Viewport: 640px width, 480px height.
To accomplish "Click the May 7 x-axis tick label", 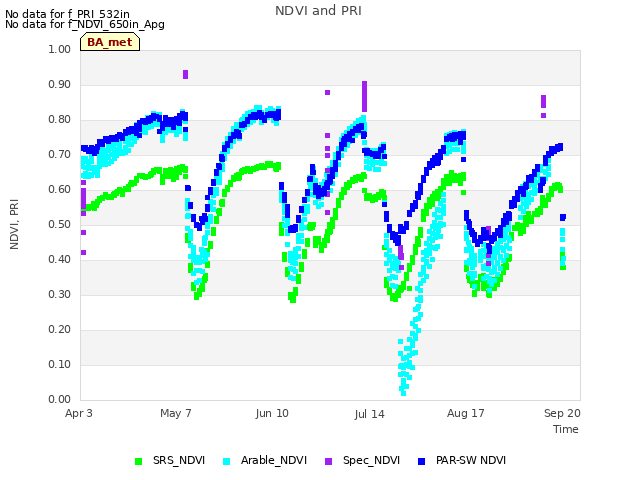I will (x=176, y=413).
